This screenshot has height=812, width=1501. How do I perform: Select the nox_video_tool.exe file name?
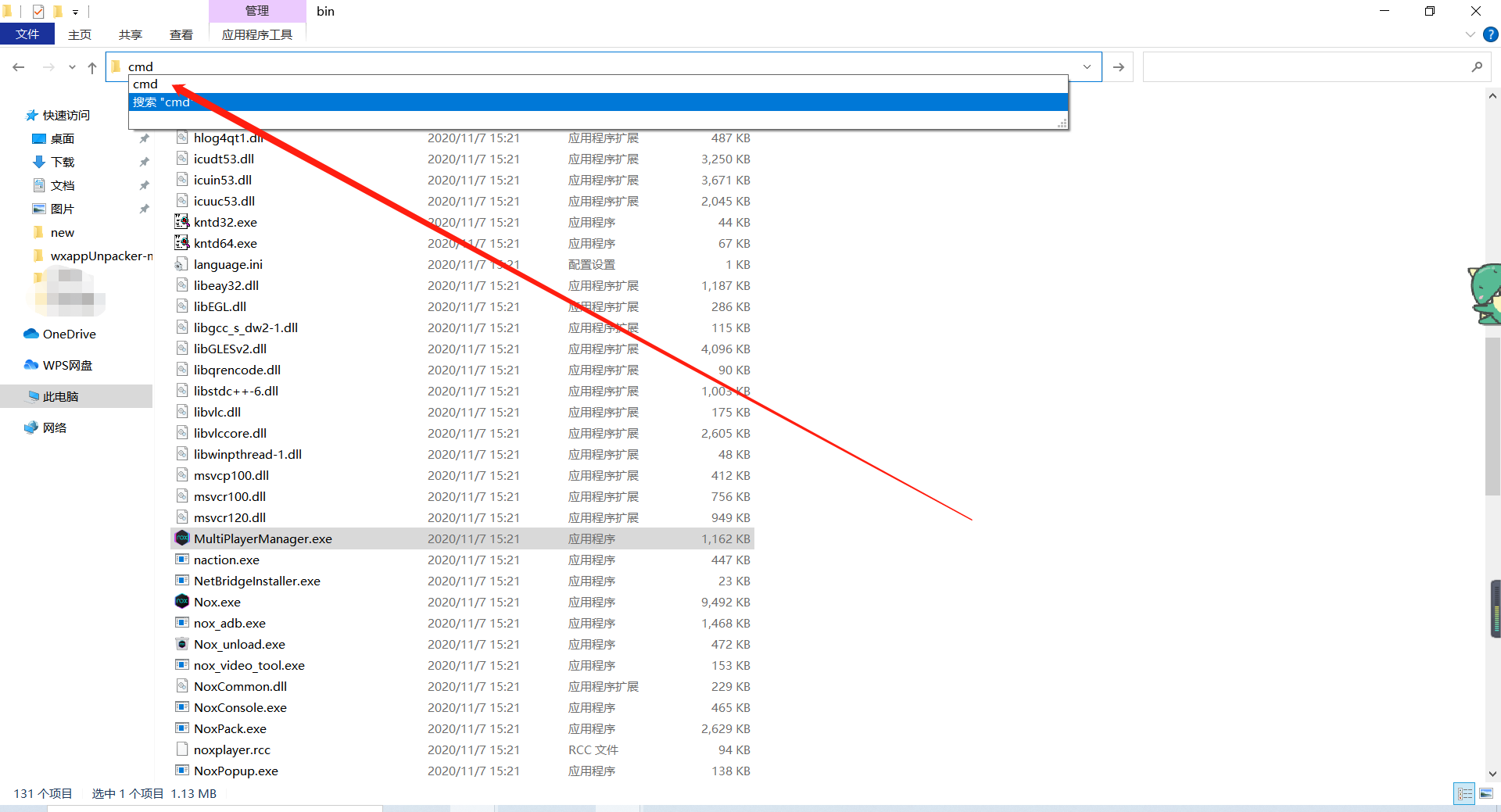coord(249,665)
